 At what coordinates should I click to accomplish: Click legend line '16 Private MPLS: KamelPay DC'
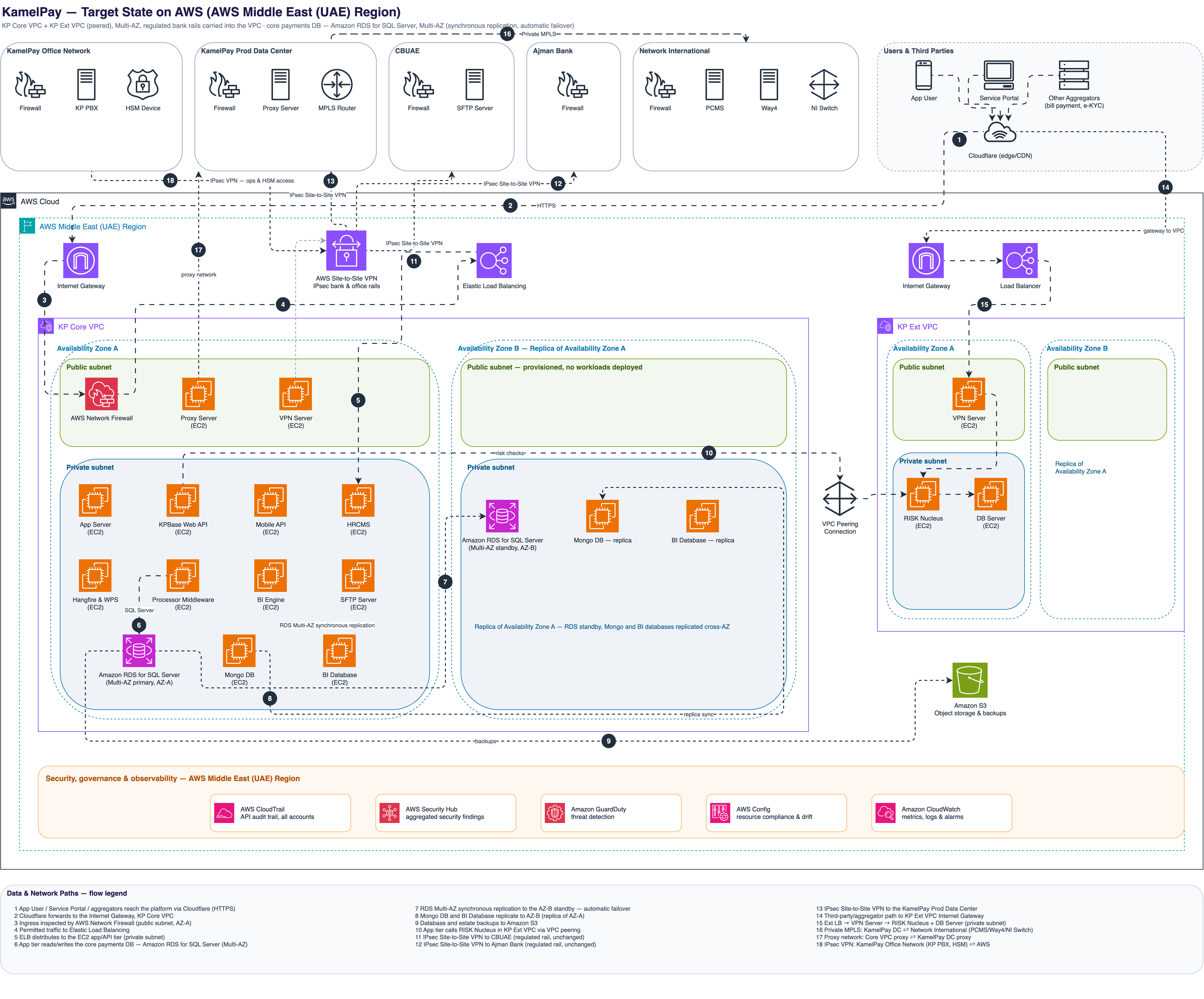tap(924, 930)
